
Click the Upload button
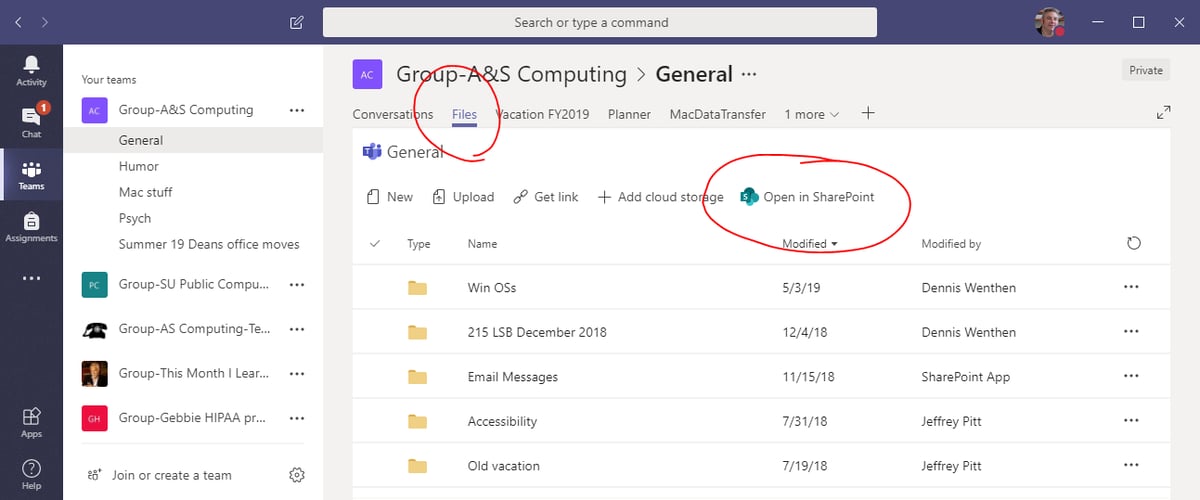coord(463,197)
